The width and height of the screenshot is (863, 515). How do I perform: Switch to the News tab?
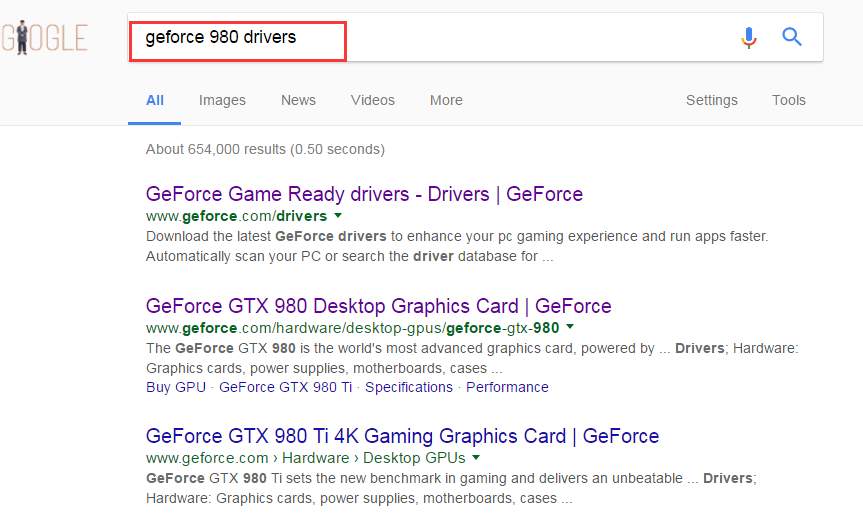(298, 100)
